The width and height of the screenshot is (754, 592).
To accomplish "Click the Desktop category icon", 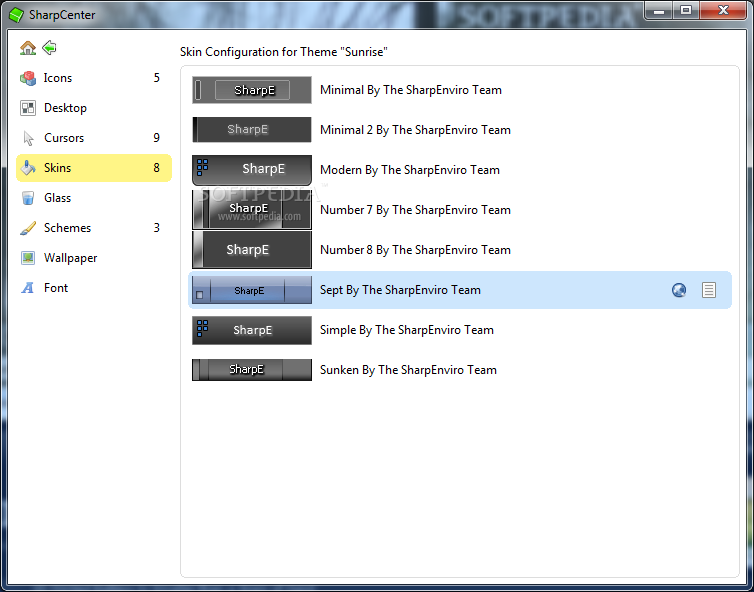I will (x=28, y=108).
